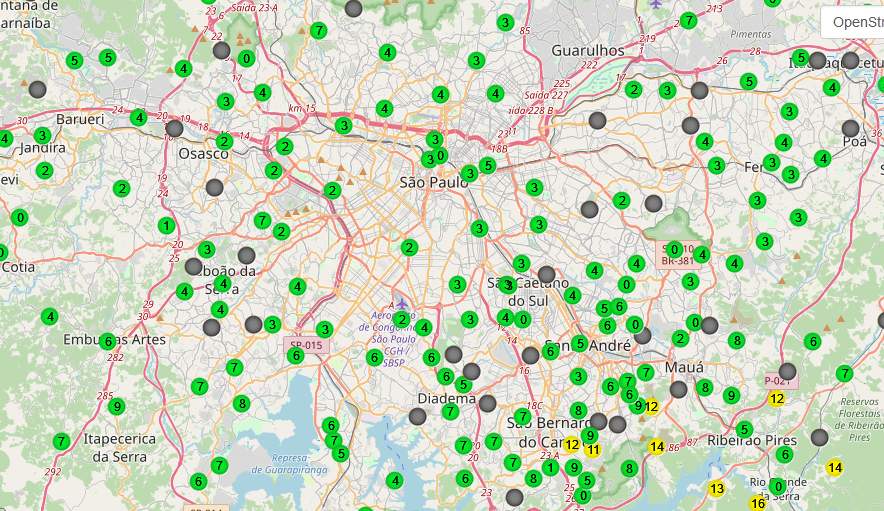The width and height of the screenshot is (884, 511).
Task: Click green 0 marker right of gray Osasco-north marker
Action: click(x=246, y=58)
